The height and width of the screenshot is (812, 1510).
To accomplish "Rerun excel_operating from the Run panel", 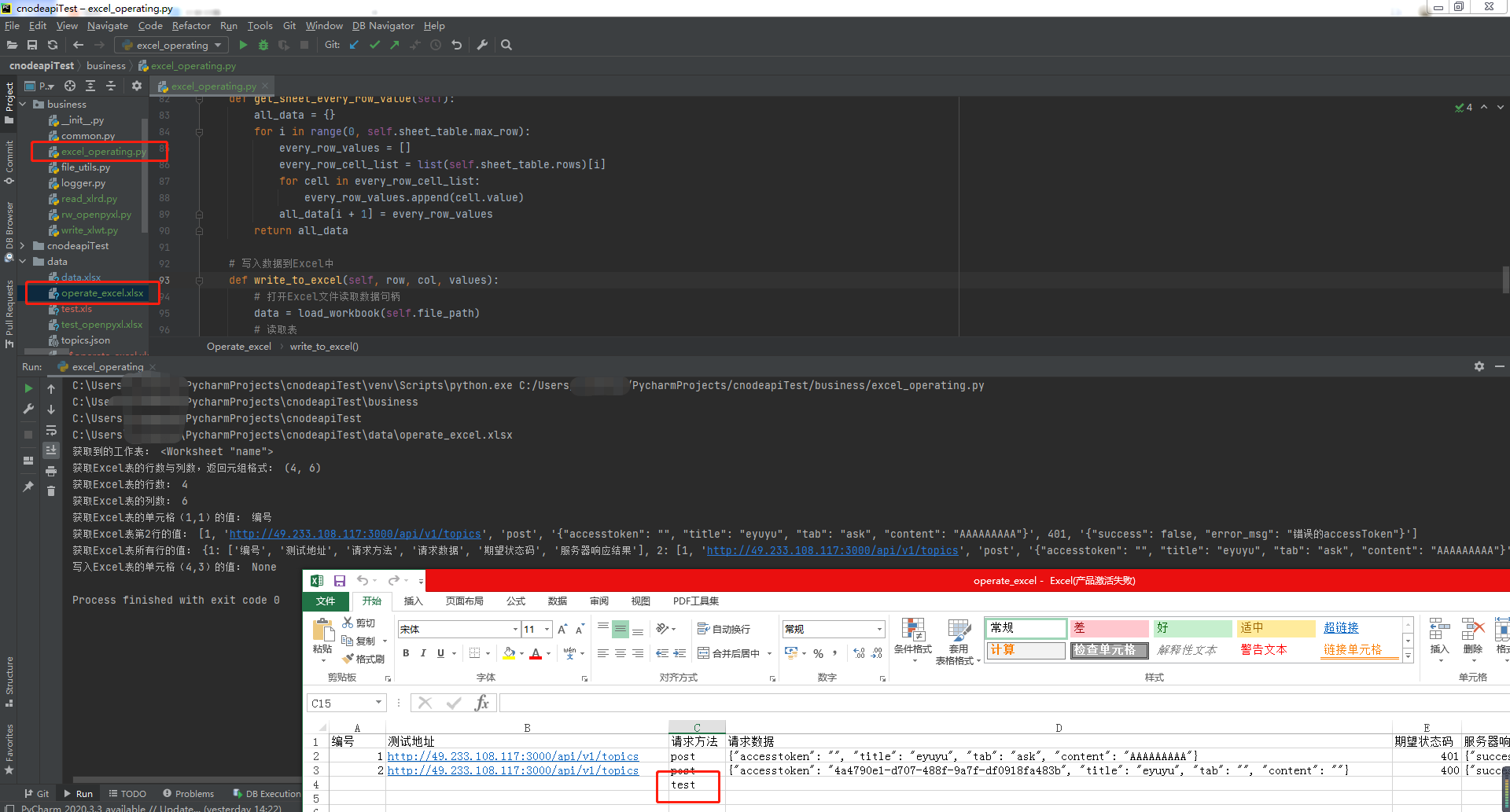I will click(x=28, y=388).
